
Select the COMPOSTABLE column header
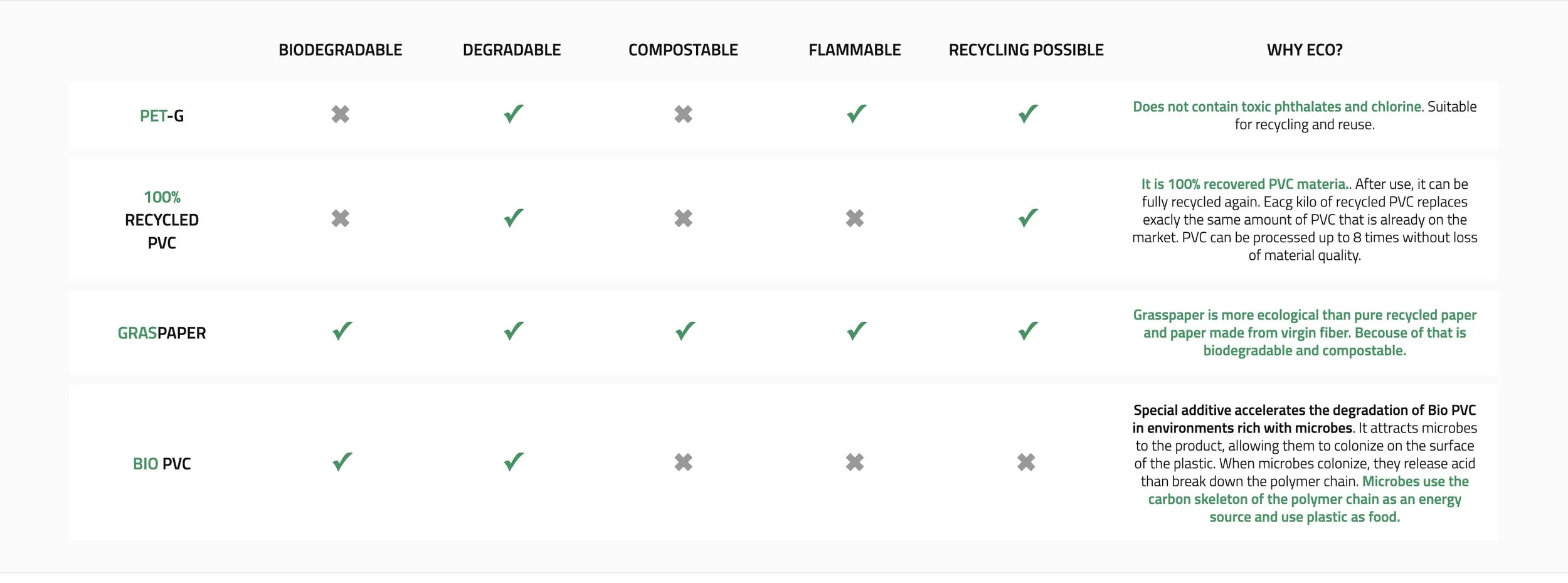point(683,50)
